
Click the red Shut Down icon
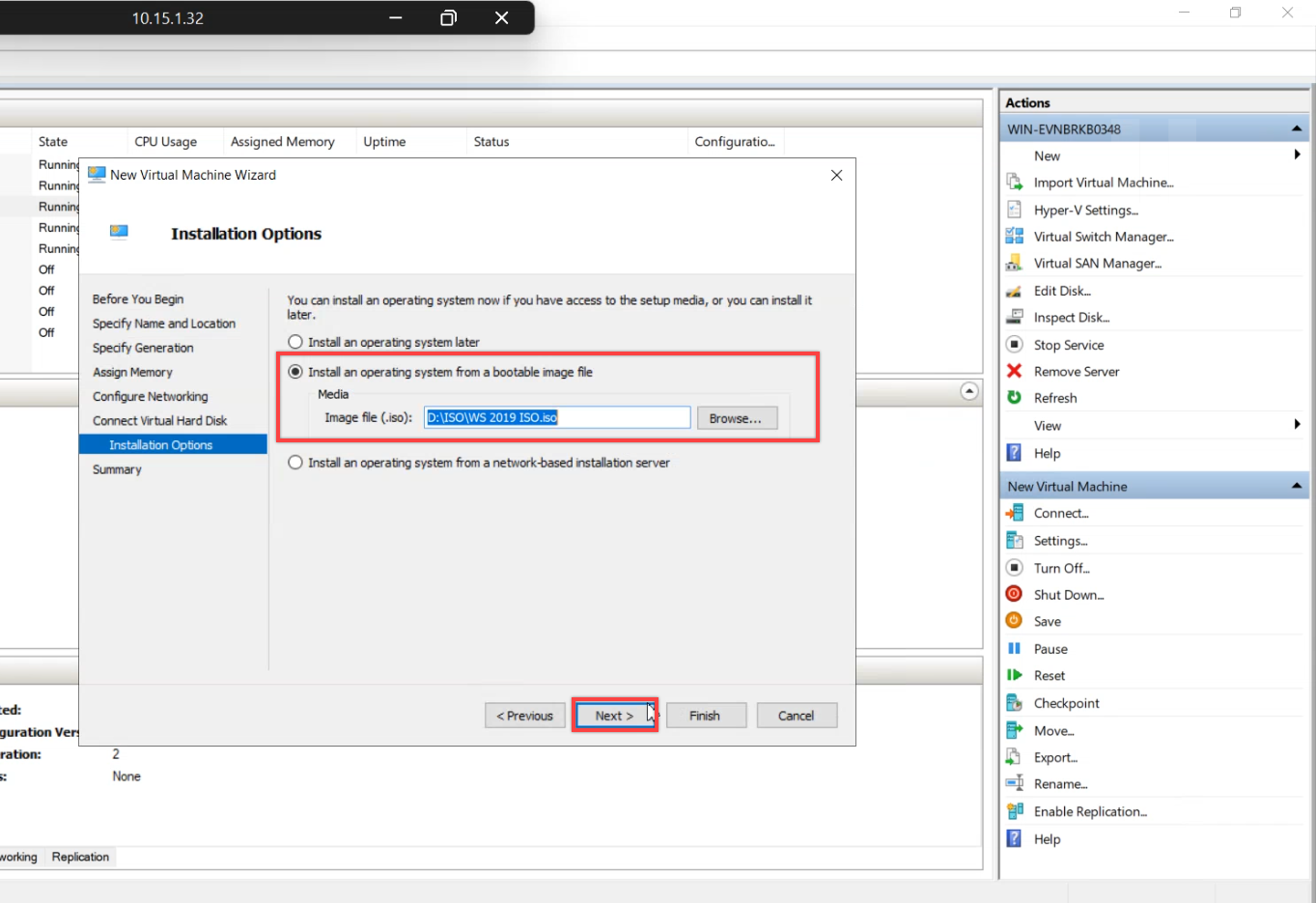[x=1014, y=594]
